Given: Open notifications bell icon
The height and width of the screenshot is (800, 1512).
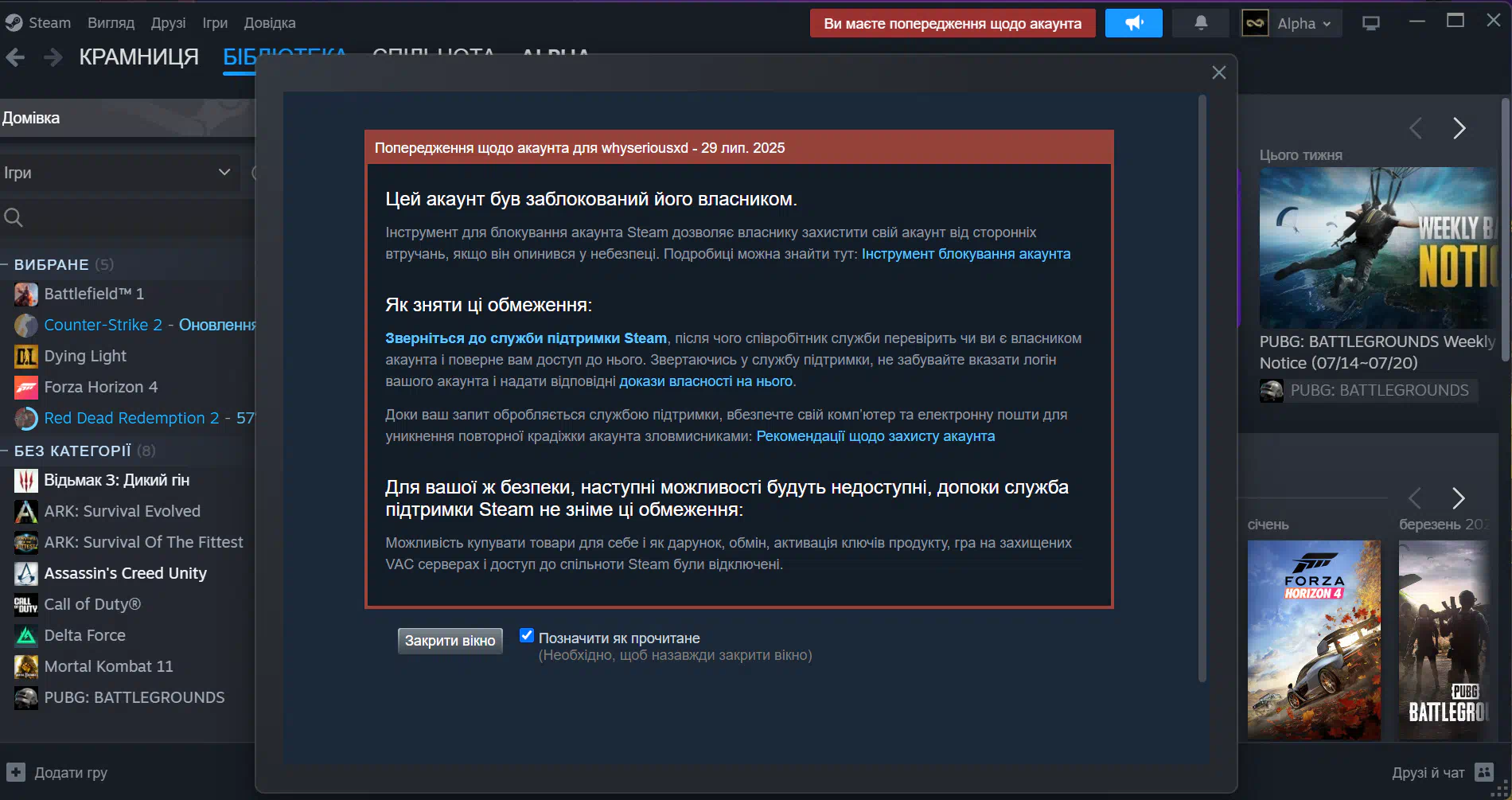Looking at the screenshot, I should (x=1201, y=23).
